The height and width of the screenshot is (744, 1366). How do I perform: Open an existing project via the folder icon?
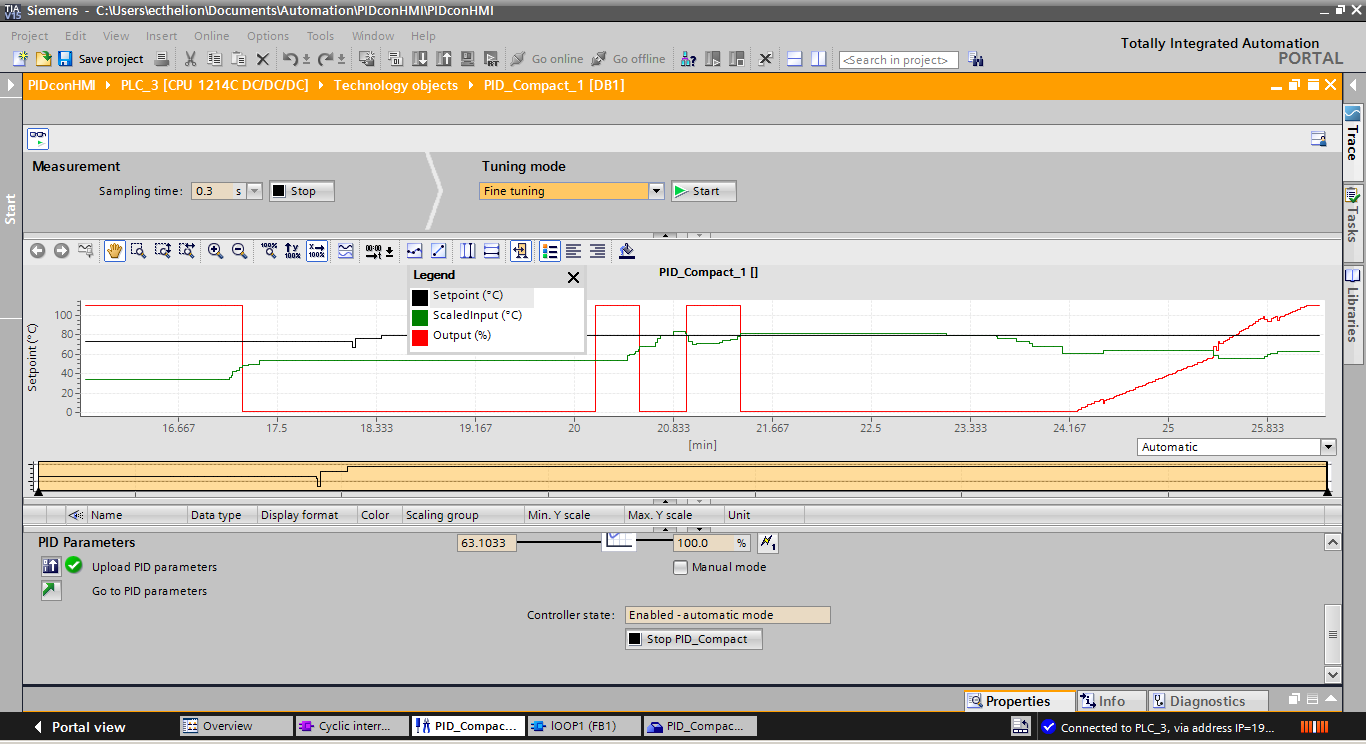43,59
